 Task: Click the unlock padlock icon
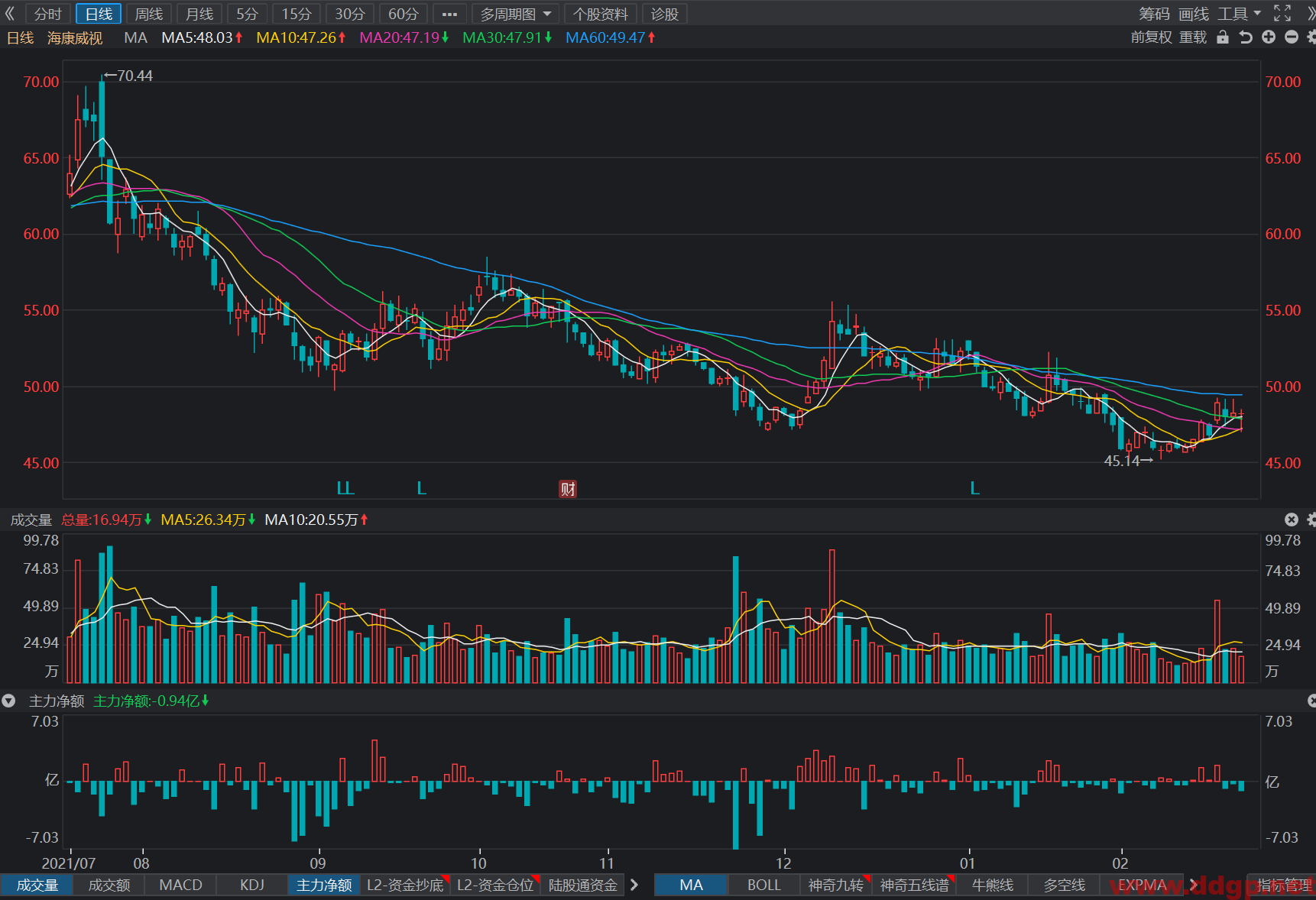pos(1223,37)
